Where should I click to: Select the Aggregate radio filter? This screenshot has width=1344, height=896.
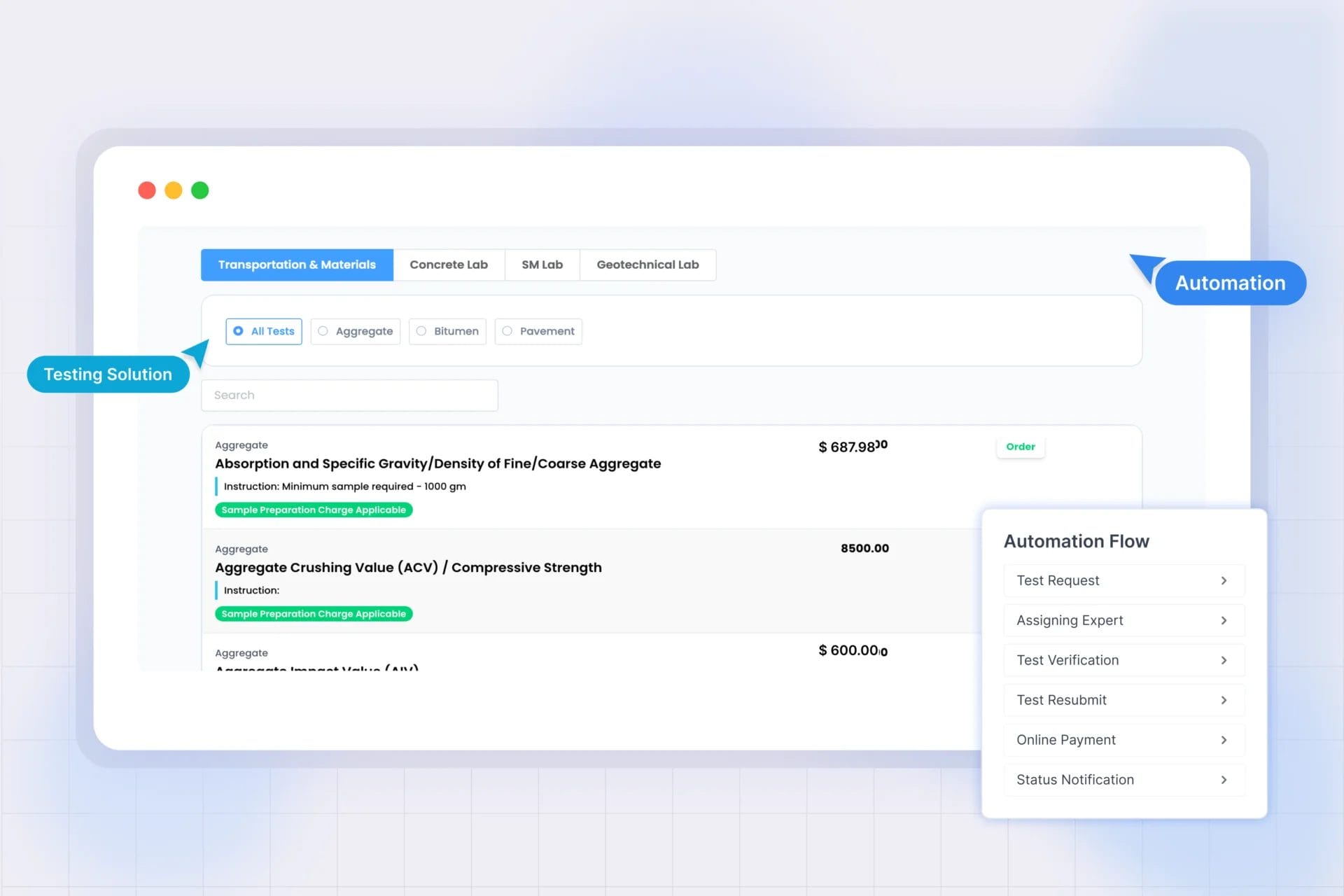pos(323,331)
